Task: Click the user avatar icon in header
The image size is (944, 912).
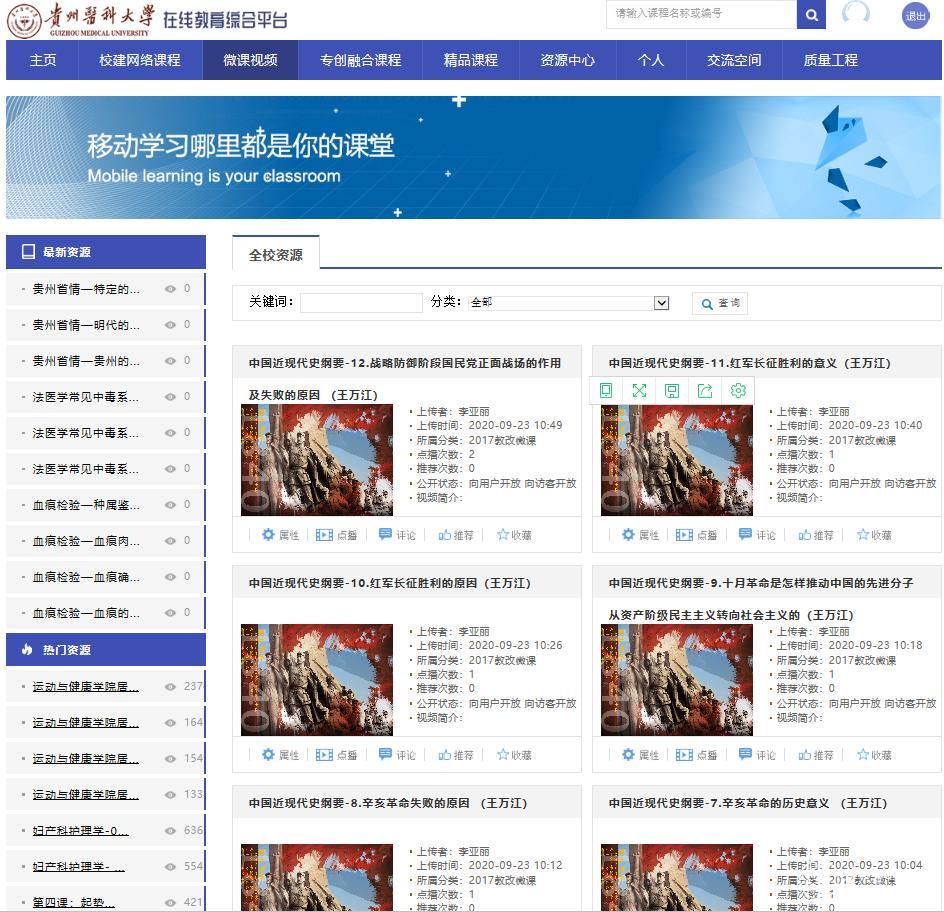Action: click(x=856, y=14)
